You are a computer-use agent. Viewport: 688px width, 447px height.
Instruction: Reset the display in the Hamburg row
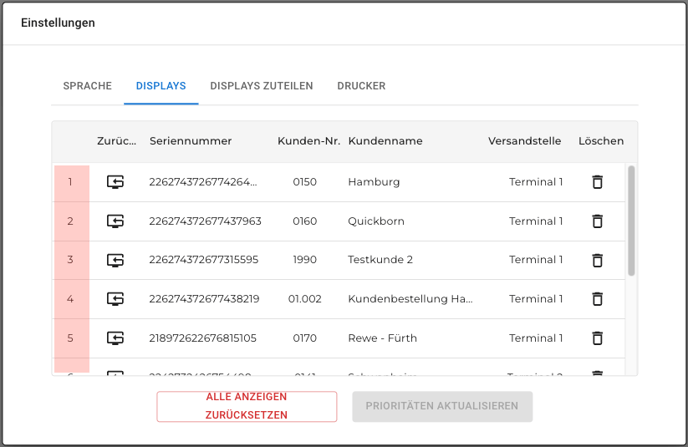click(116, 182)
